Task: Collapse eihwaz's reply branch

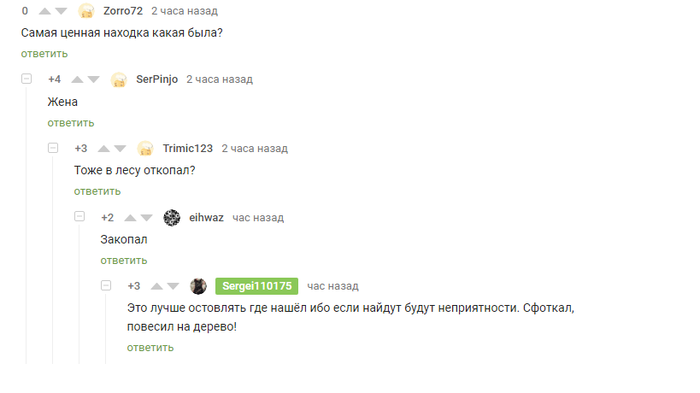Action: (79, 217)
